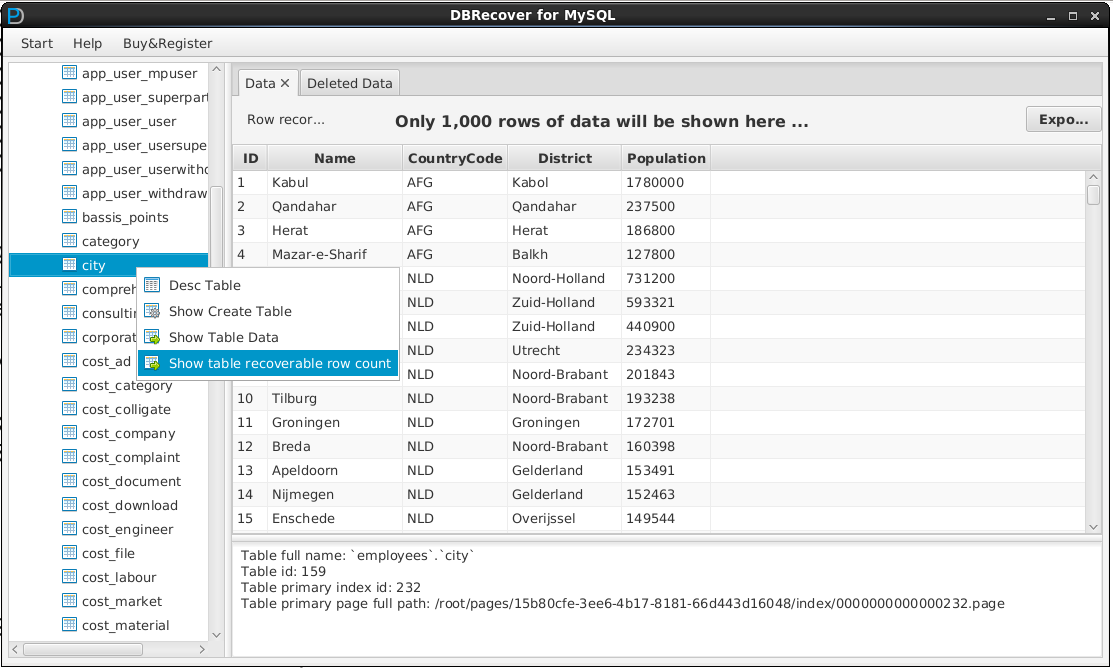Click the Desc Table icon in context menu
Screen dimensions: 1113x669
coord(152,285)
